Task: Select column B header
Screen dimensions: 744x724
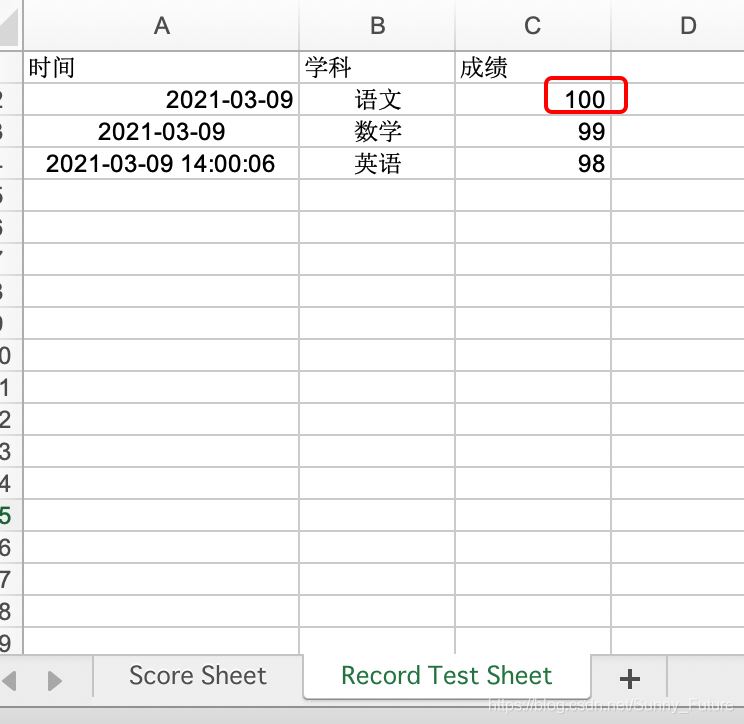Action: pos(377,25)
